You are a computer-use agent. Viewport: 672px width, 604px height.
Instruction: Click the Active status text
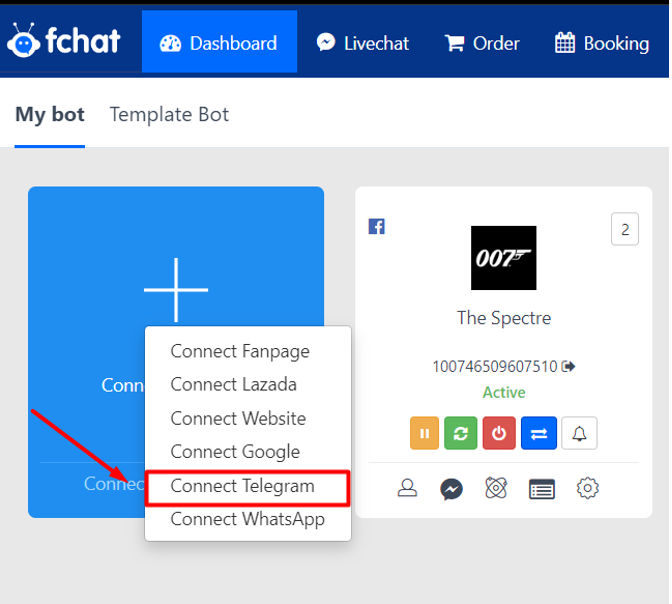504,393
